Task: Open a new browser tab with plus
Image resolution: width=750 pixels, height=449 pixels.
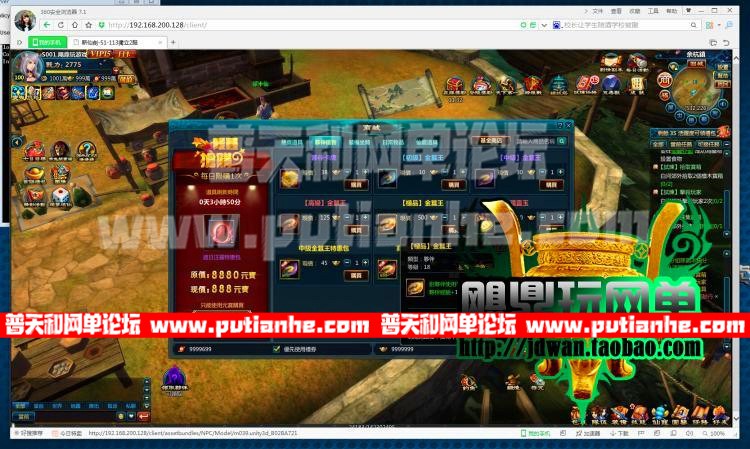Action: pos(173,43)
